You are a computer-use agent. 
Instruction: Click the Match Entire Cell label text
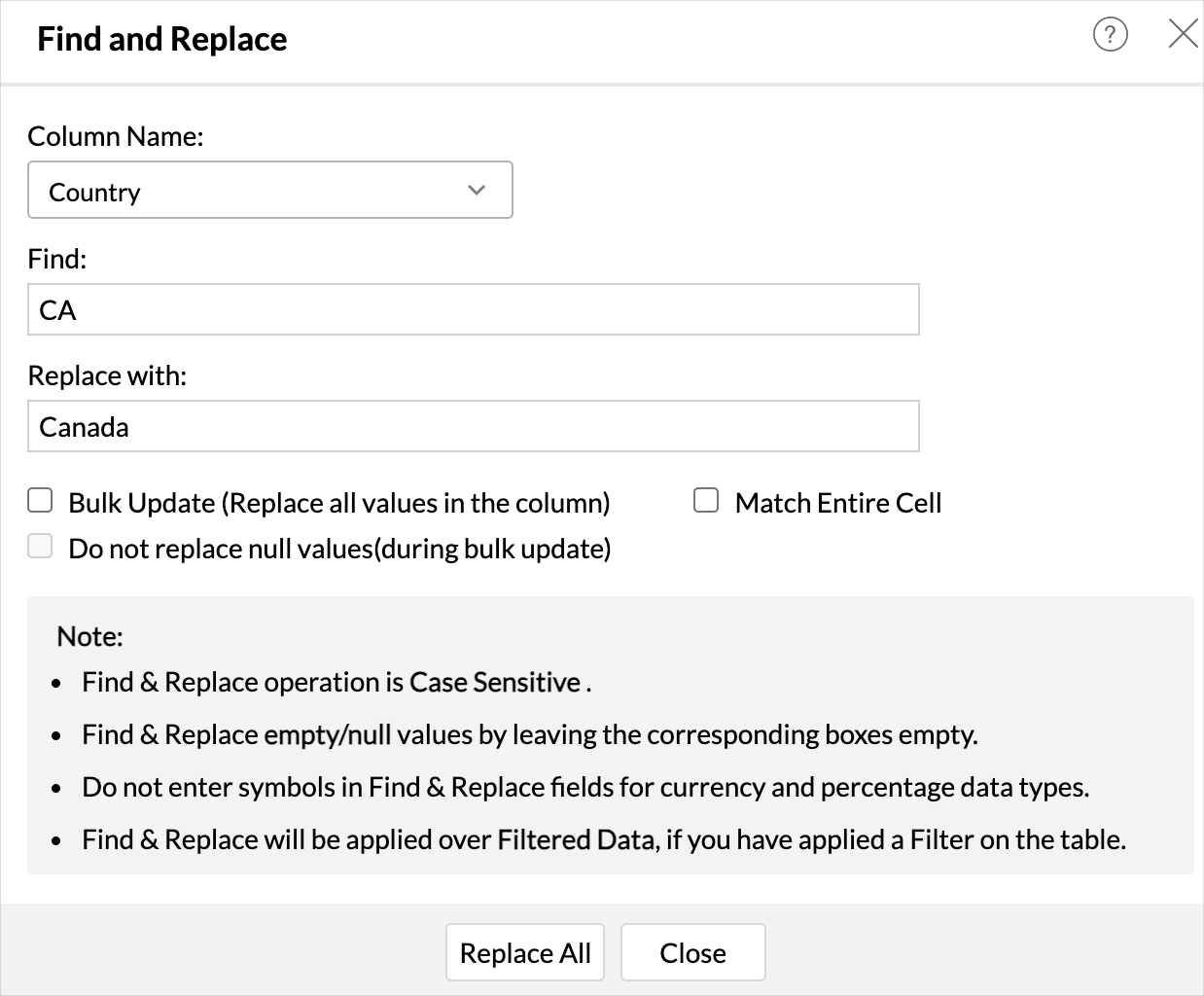837,503
